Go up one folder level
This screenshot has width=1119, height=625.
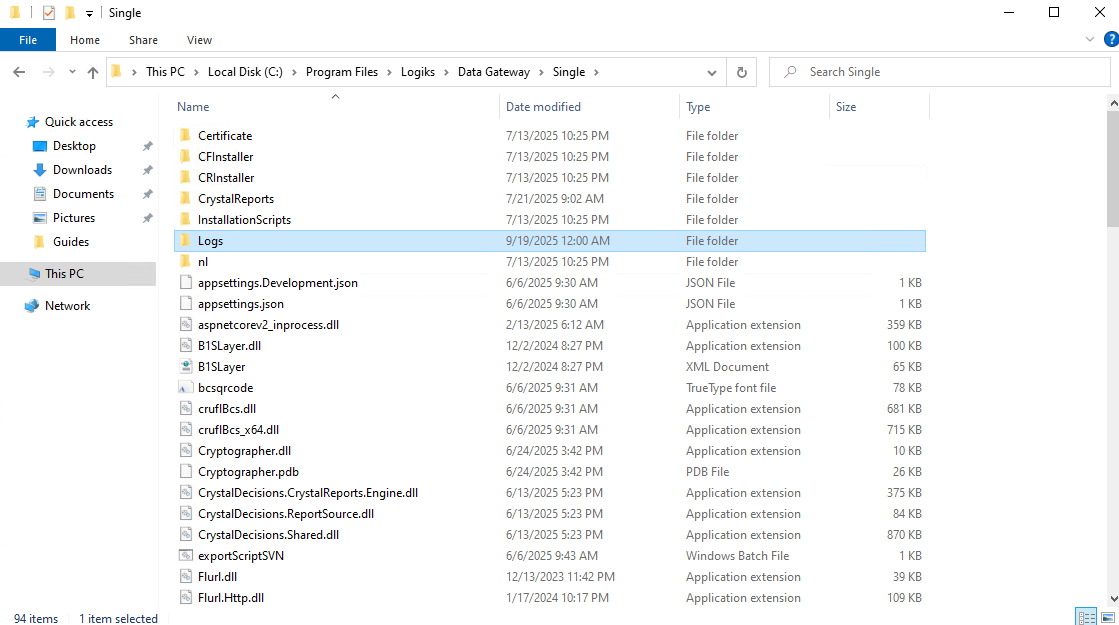(x=93, y=72)
